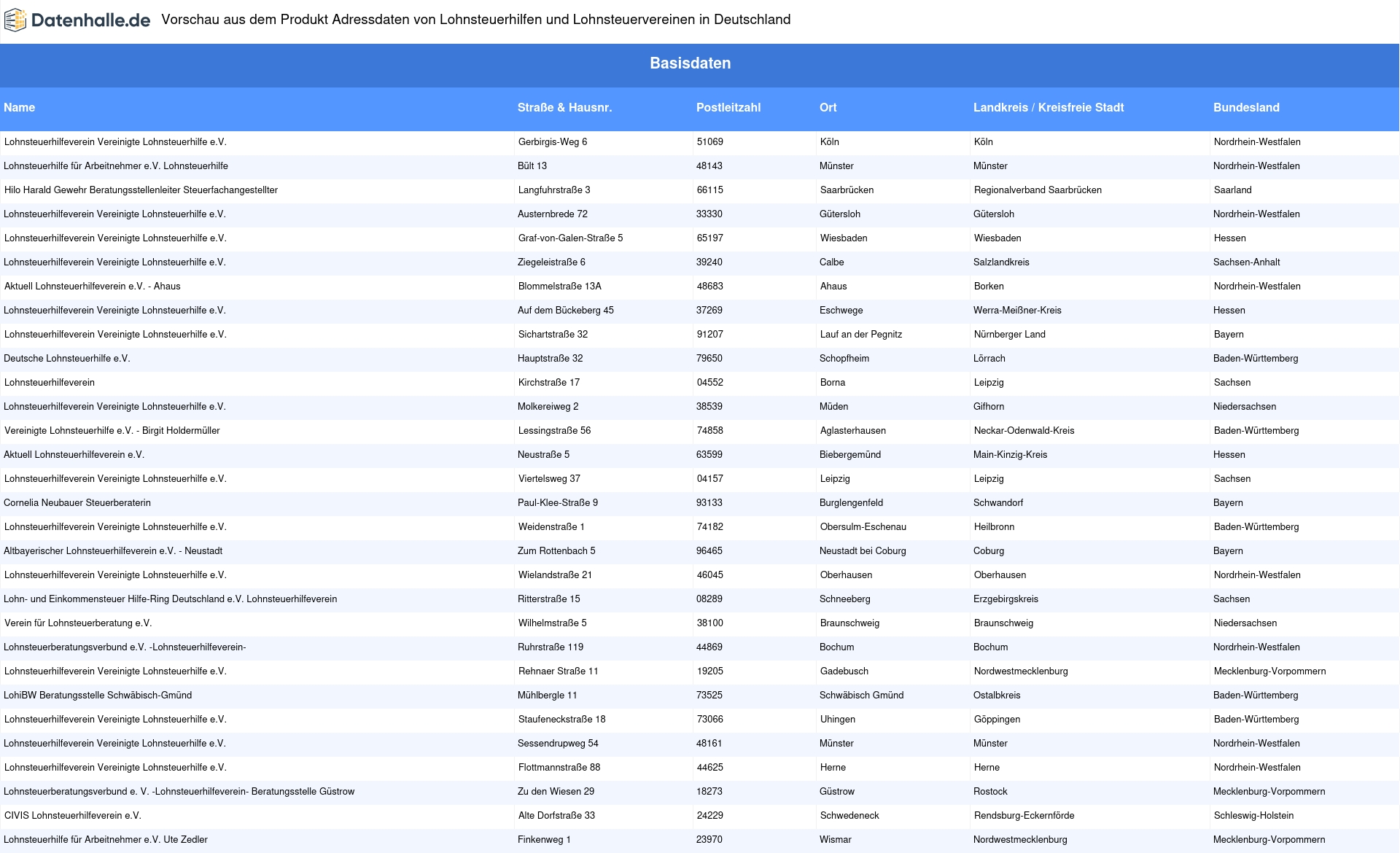Viewport: 1400px width, 853px height.
Task: Select the town 'Gadebusch'
Action: [844, 671]
